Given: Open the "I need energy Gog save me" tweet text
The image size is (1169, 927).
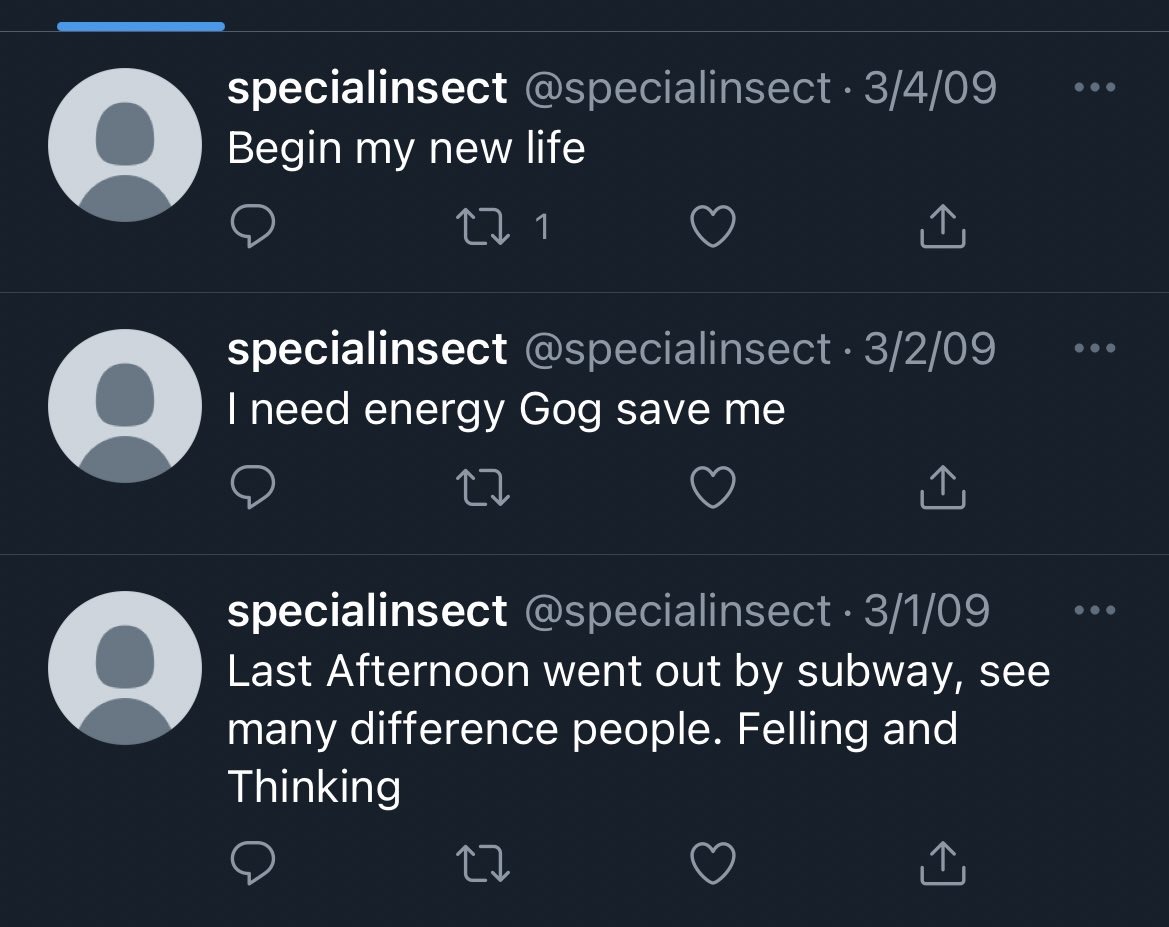Looking at the screenshot, I should (506, 410).
